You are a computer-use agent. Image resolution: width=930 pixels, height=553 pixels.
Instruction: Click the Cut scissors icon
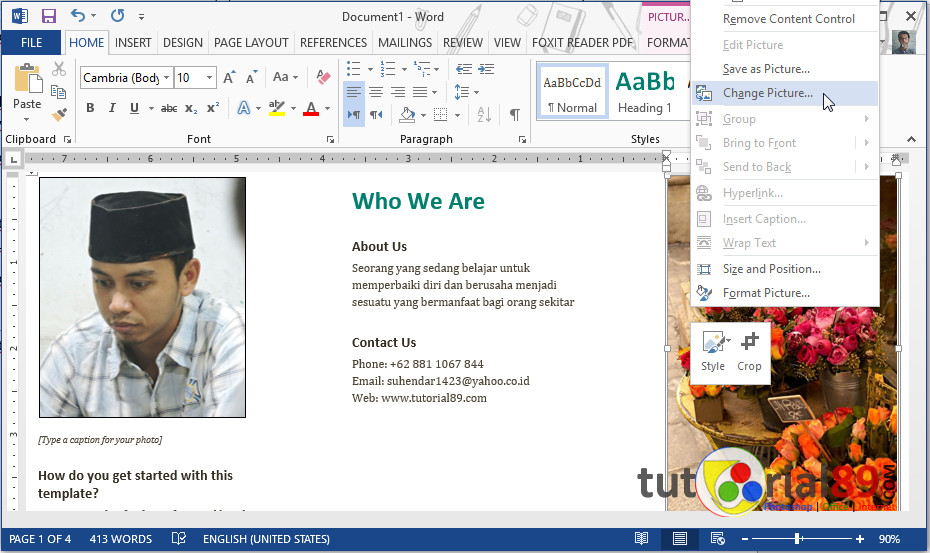coord(58,69)
